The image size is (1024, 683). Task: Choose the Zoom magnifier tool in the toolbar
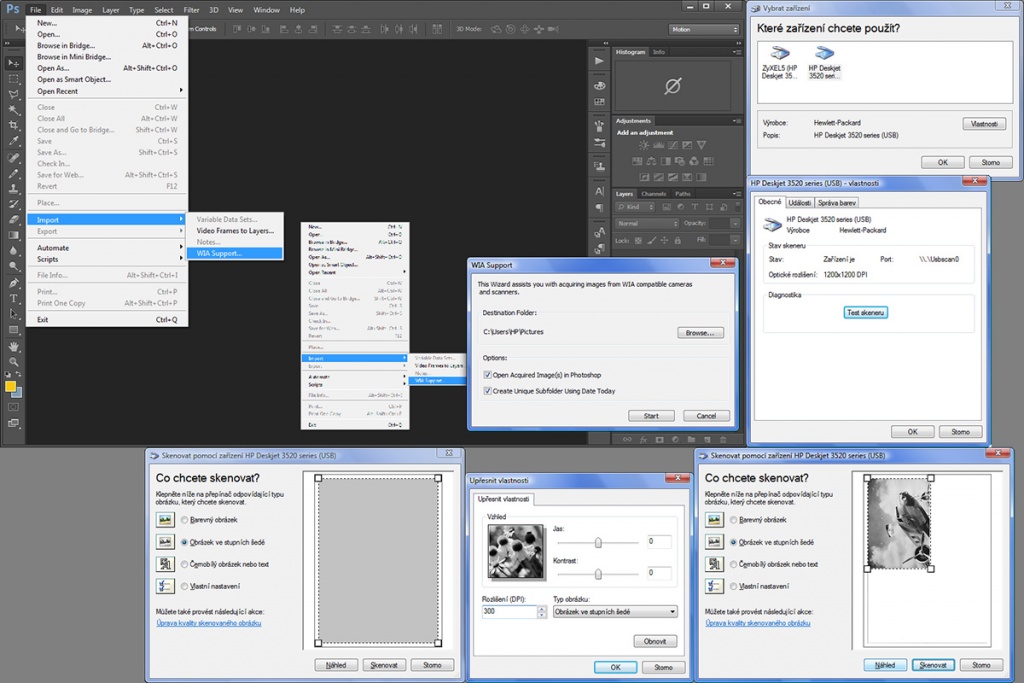coord(13,361)
